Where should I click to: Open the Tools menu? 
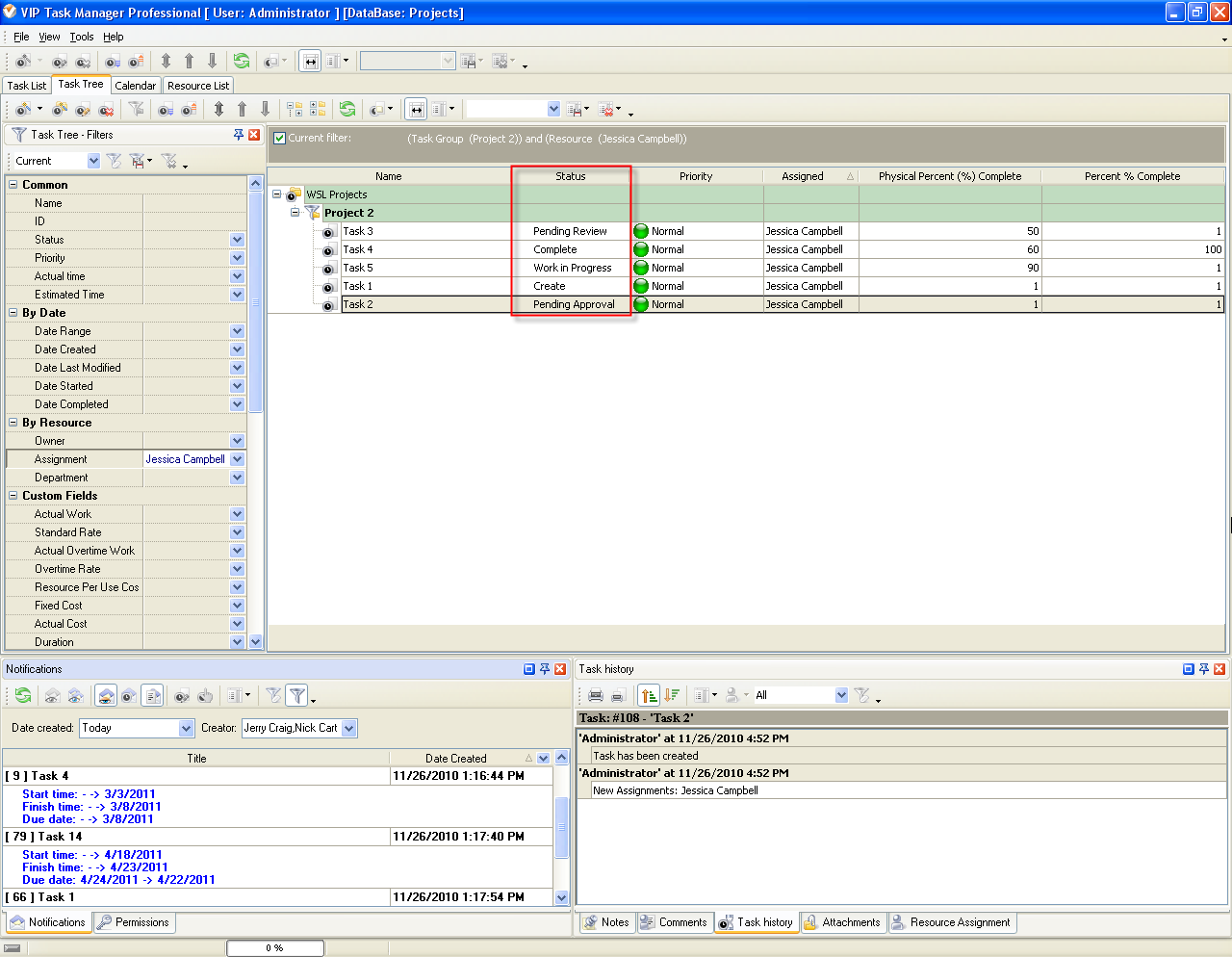(x=82, y=37)
